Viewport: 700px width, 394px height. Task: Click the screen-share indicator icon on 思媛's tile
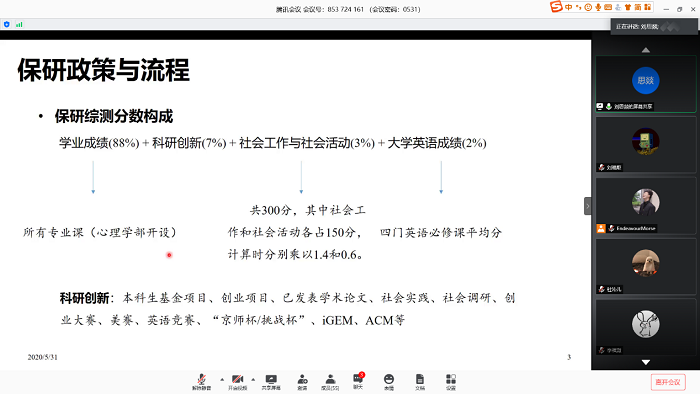600,106
